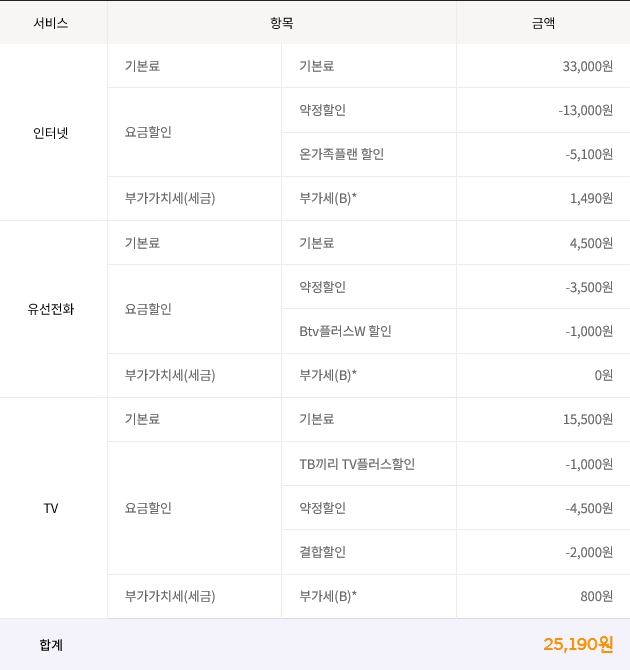Click the 합계 label in the footer
Screen dimensions: 630x670
pos(51,645)
